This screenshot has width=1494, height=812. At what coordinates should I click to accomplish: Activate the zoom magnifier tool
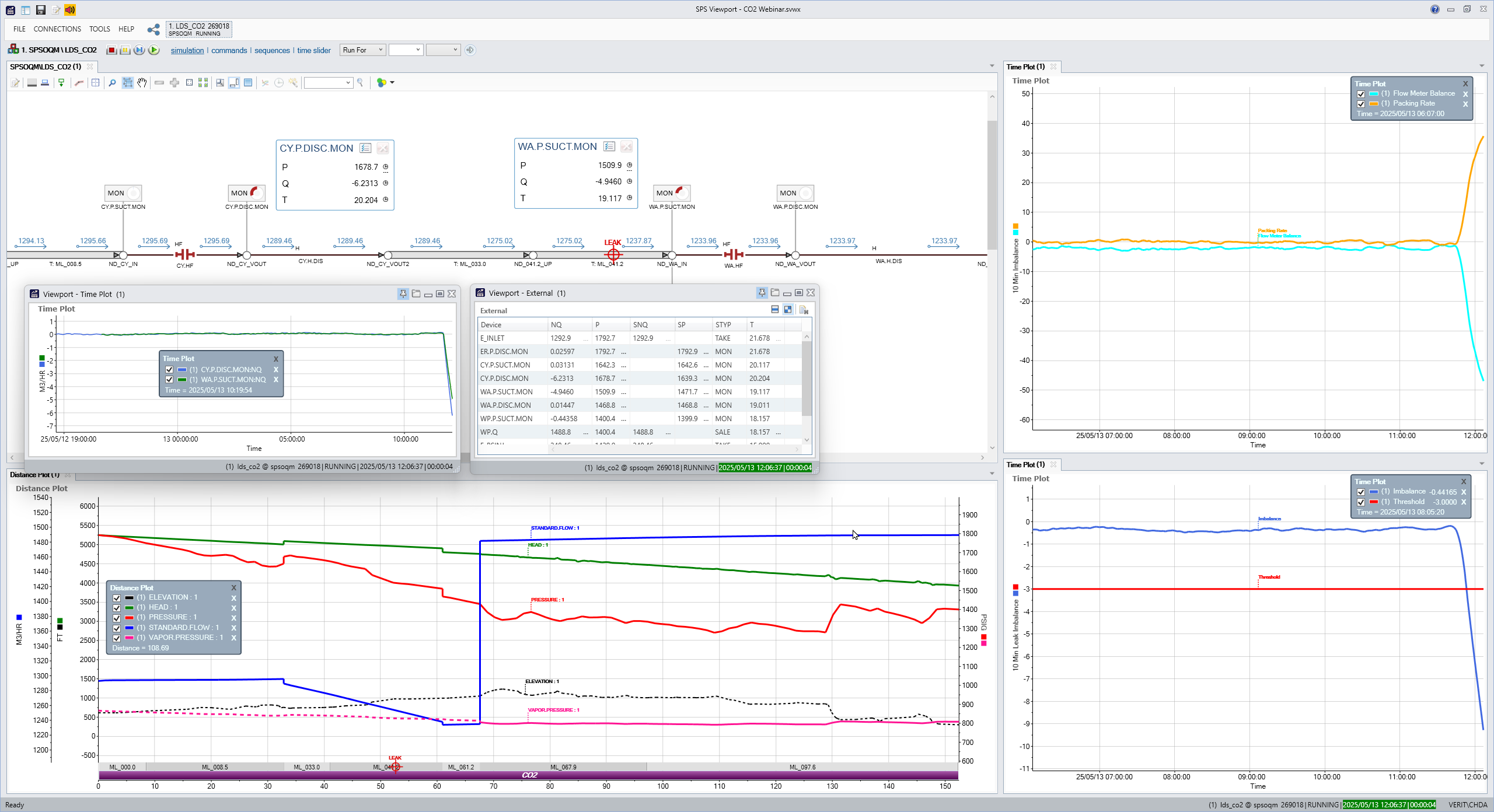click(x=111, y=82)
